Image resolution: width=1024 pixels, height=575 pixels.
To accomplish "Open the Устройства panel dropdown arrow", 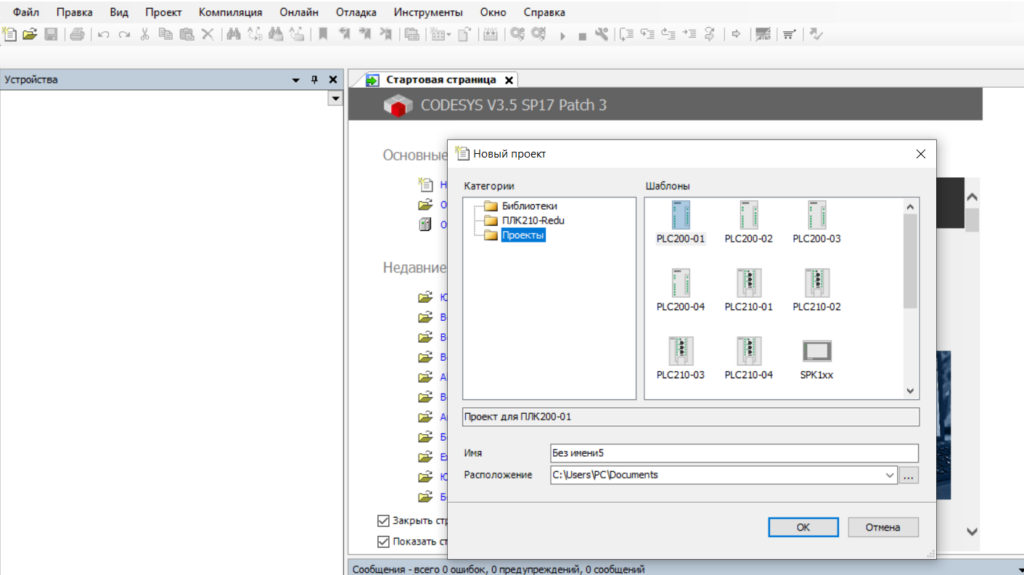I will click(295, 79).
